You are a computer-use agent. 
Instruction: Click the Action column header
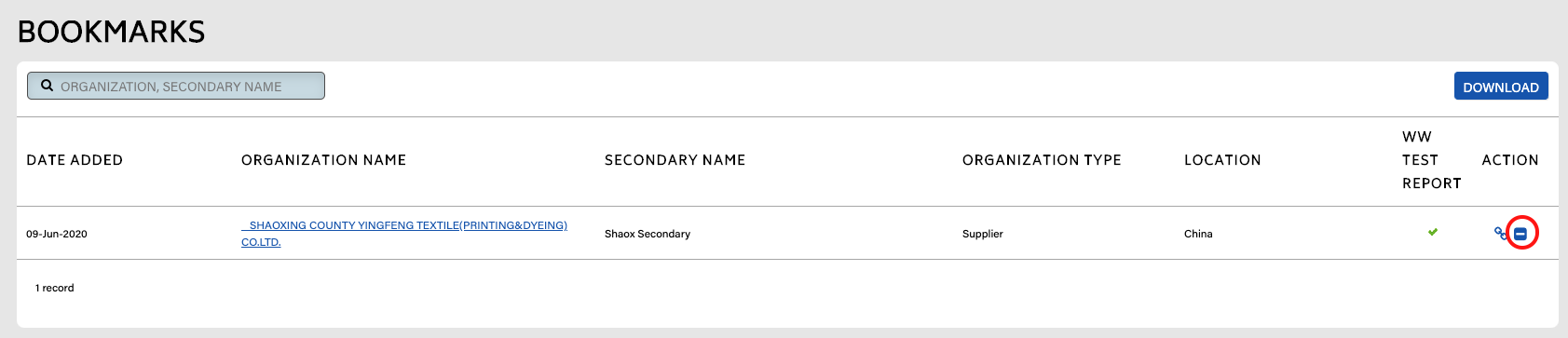click(1510, 160)
